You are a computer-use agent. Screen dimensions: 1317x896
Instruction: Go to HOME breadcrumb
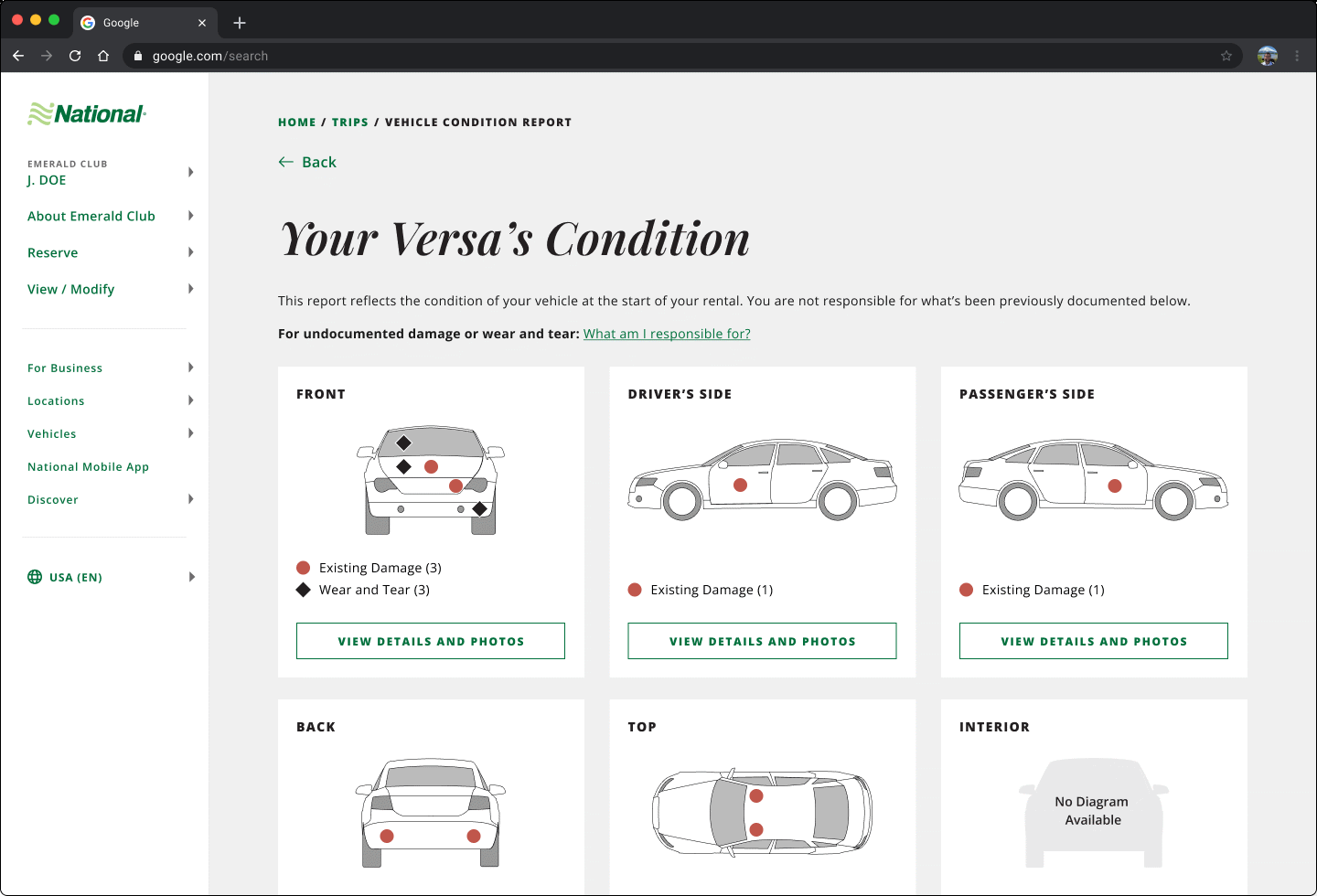coord(297,122)
